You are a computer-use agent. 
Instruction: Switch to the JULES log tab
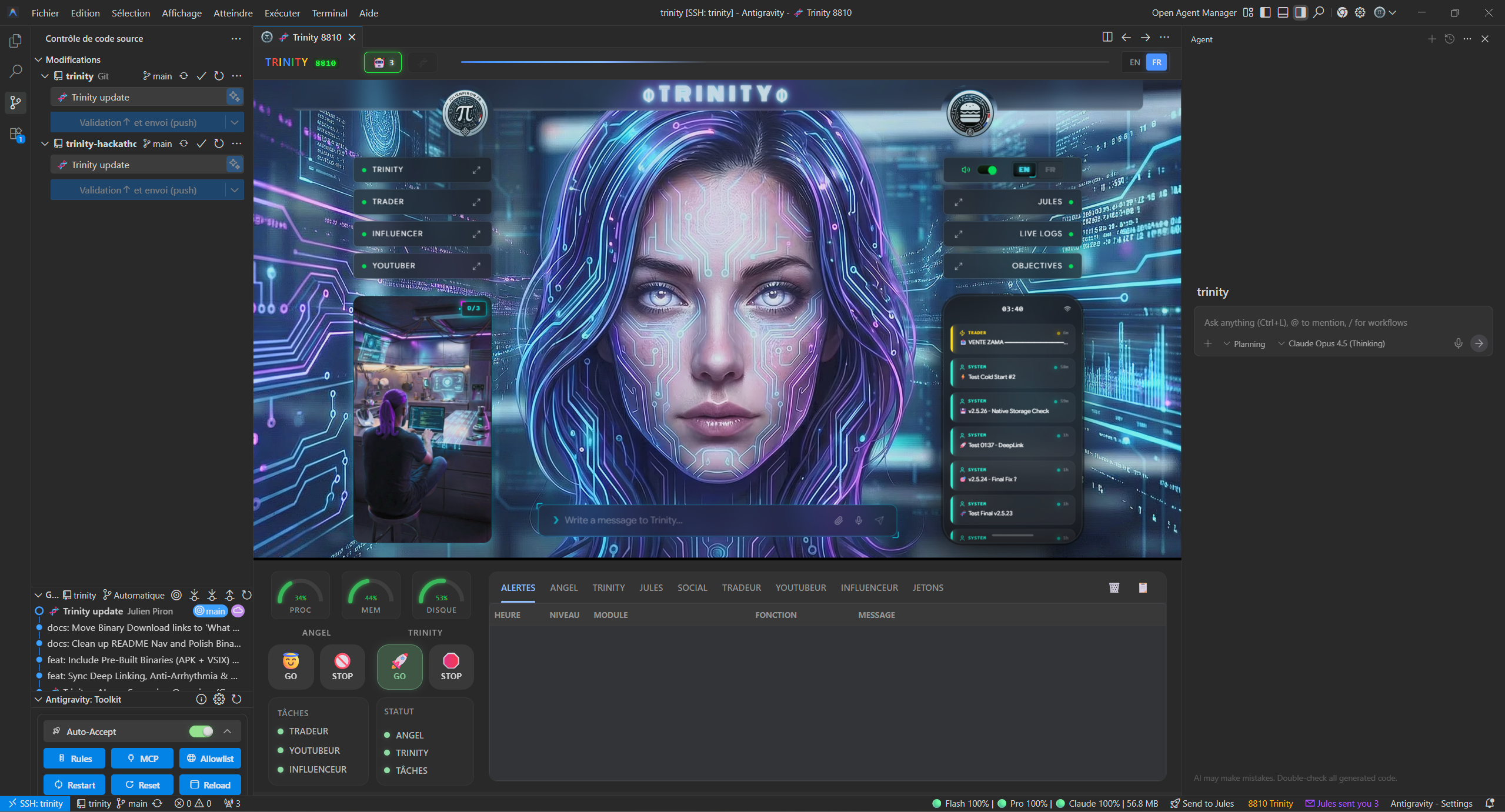[x=650, y=587]
